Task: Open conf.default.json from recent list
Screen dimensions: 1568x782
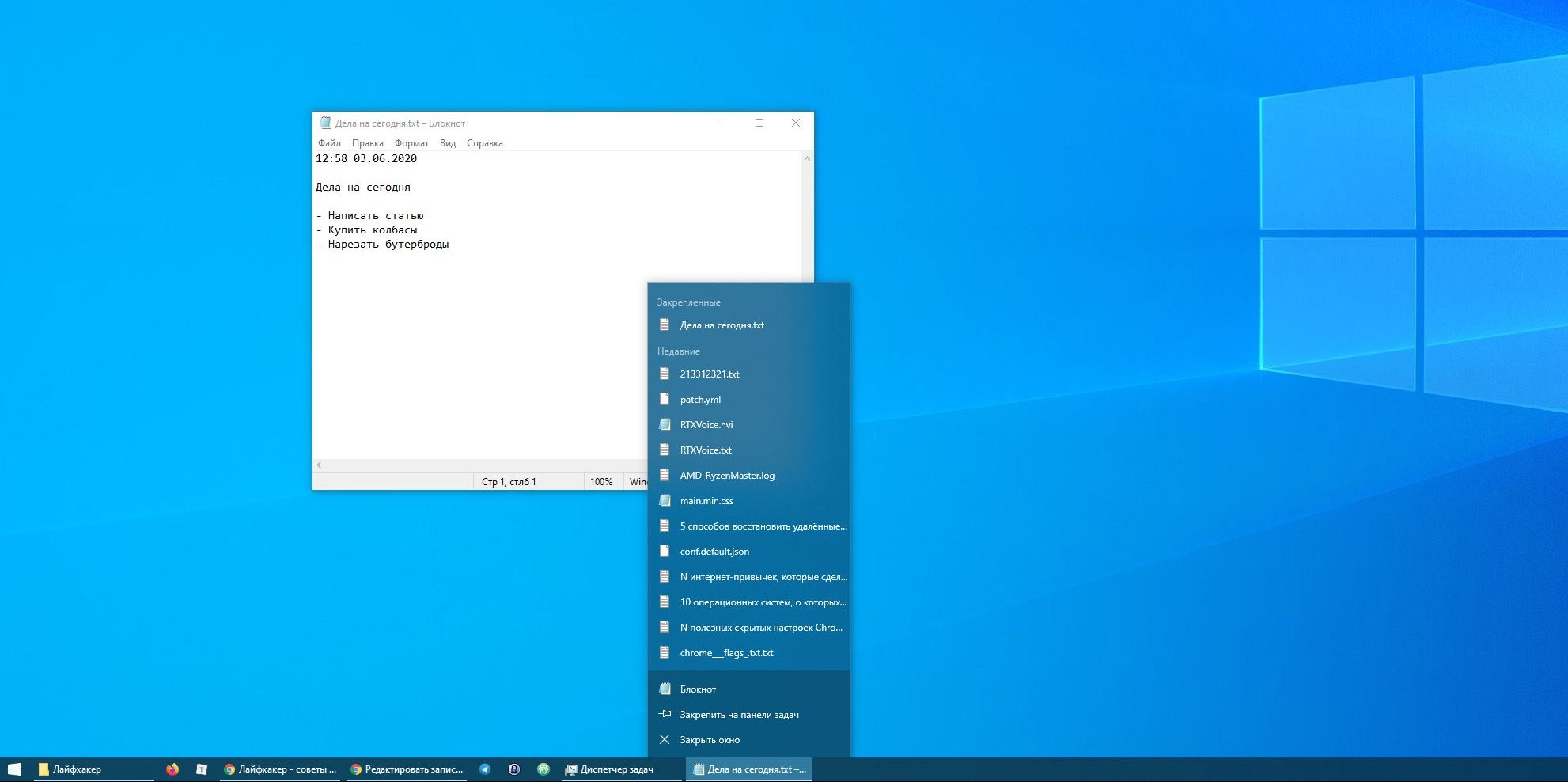Action: (x=714, y=552)
